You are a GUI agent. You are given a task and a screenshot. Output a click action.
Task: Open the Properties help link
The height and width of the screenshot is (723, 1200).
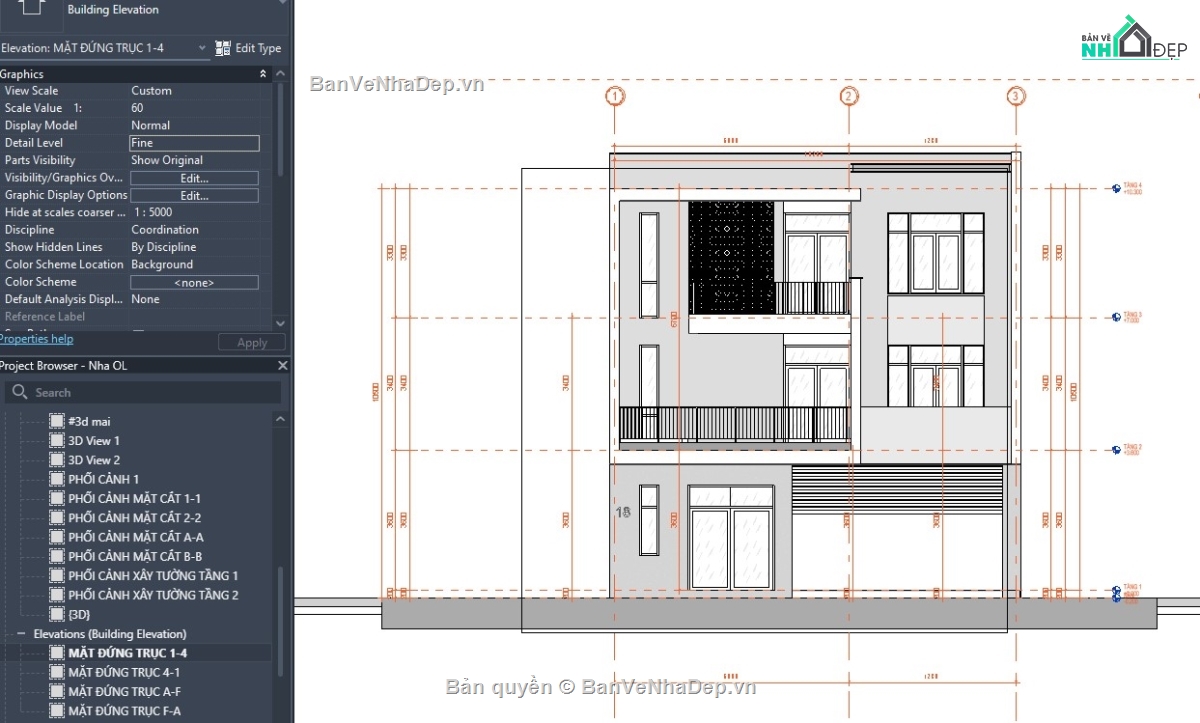pos(36,338)
